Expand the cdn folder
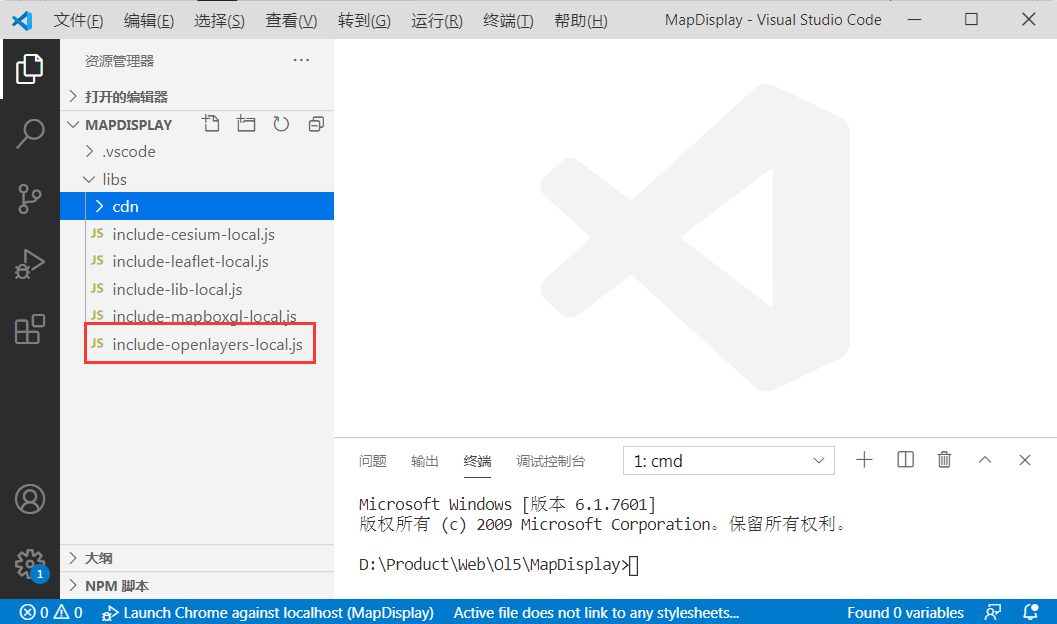Image resolution: width=1057 pixels, height=624 pixels. 197,206
